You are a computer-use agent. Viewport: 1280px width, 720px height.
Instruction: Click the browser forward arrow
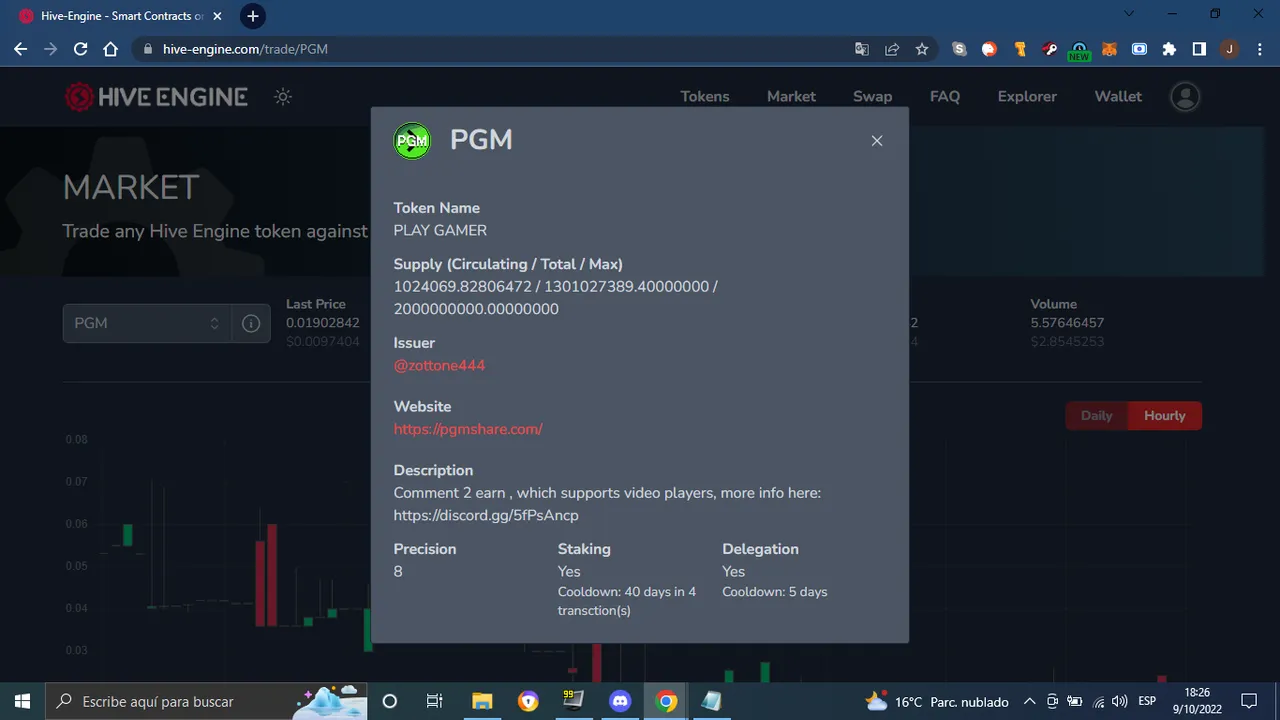click(50, 49)
